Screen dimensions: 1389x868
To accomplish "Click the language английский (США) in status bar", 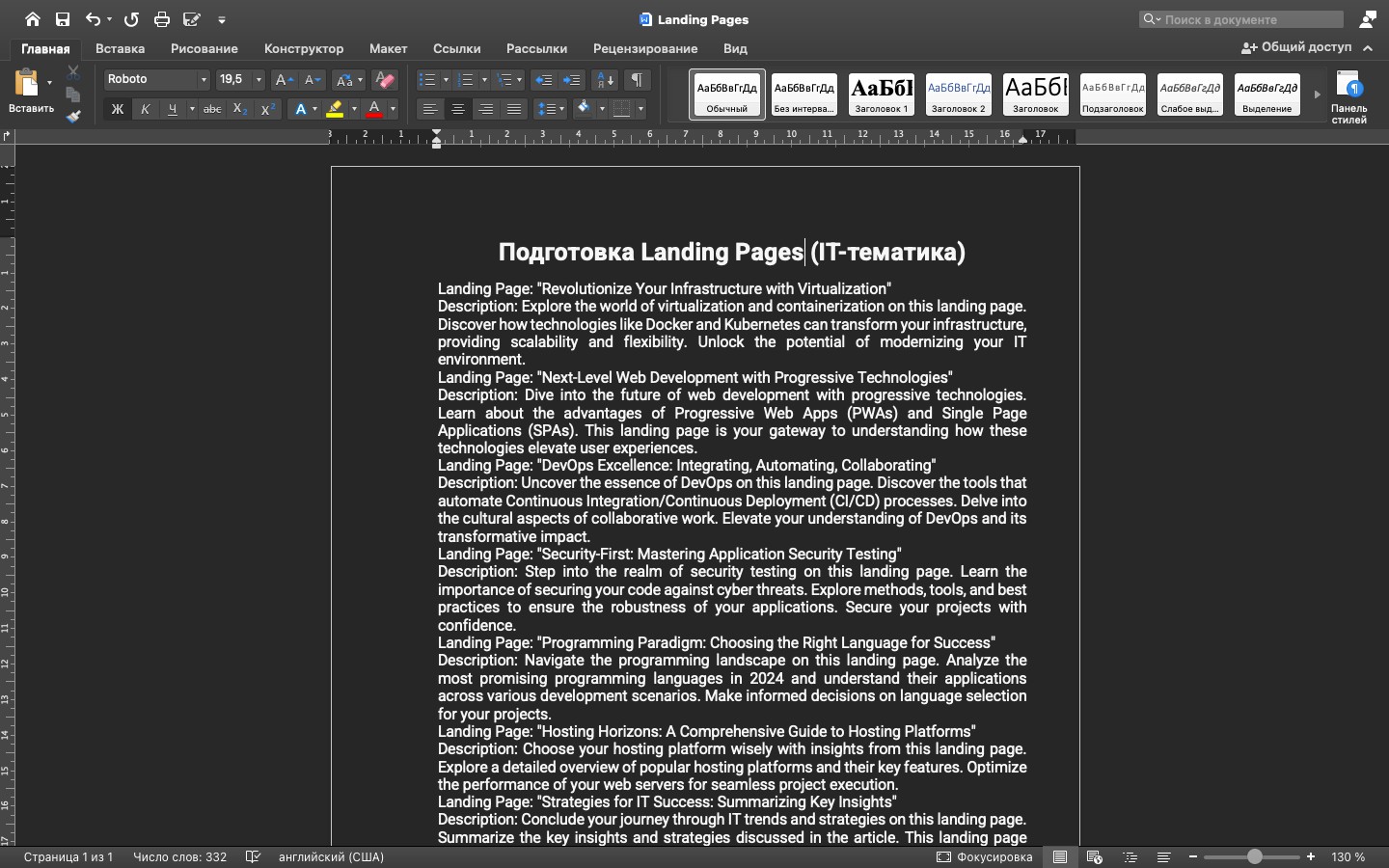I will click(331, 856).
